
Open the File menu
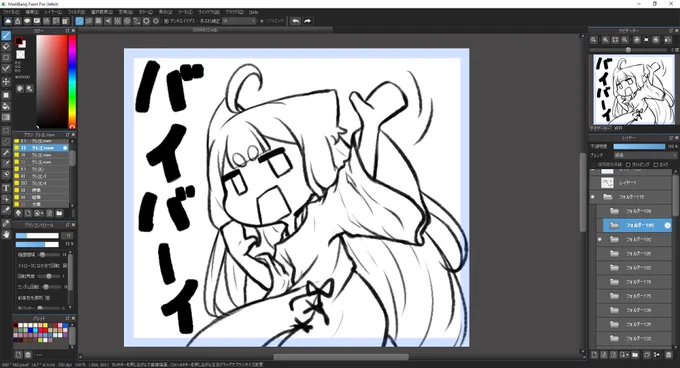[11, 12]
